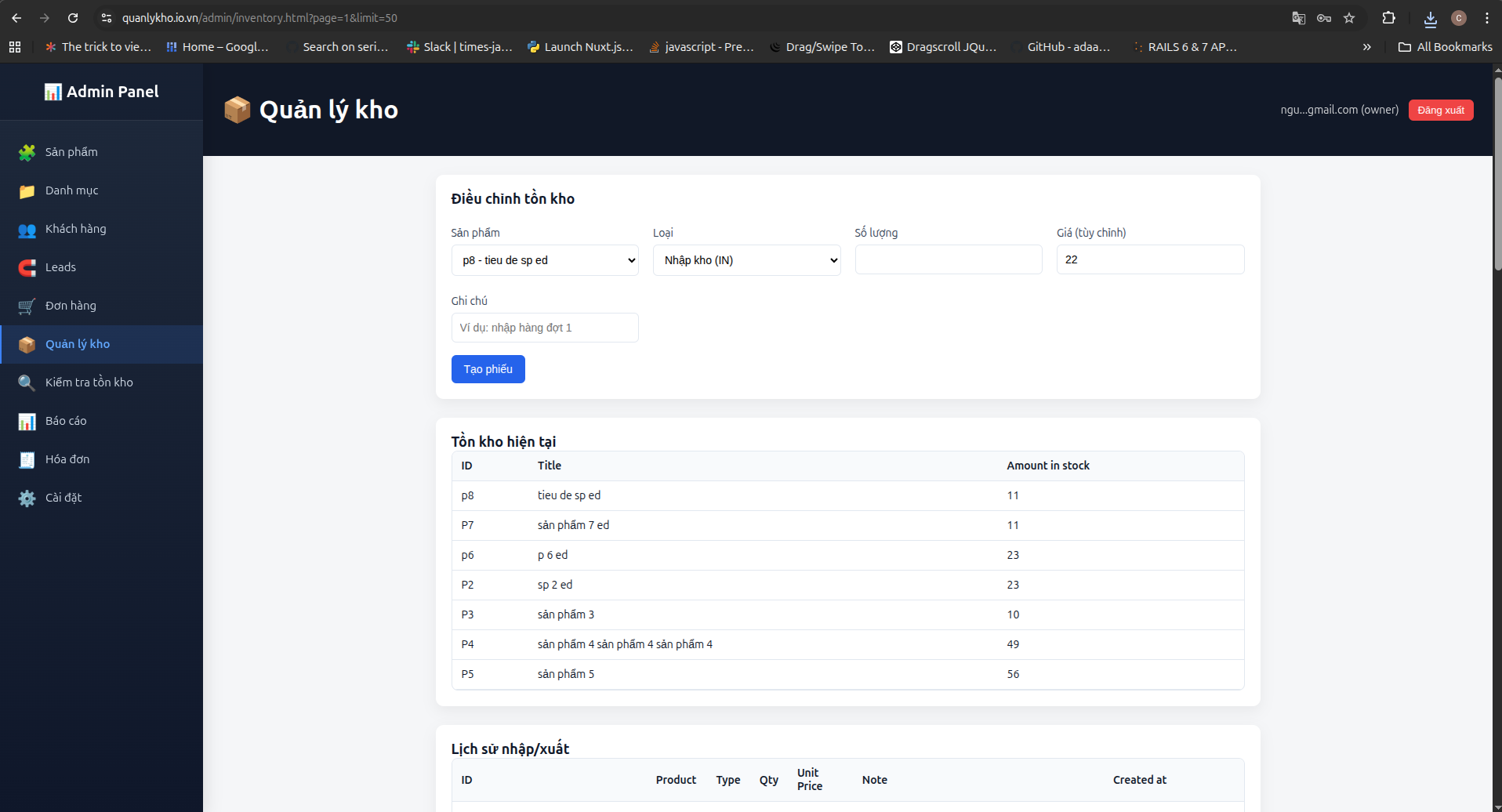Viewport: 1502px width, 812px height.
Task: Click the shopping cart icon for Đơn hàng
Action: coord(27,306)
